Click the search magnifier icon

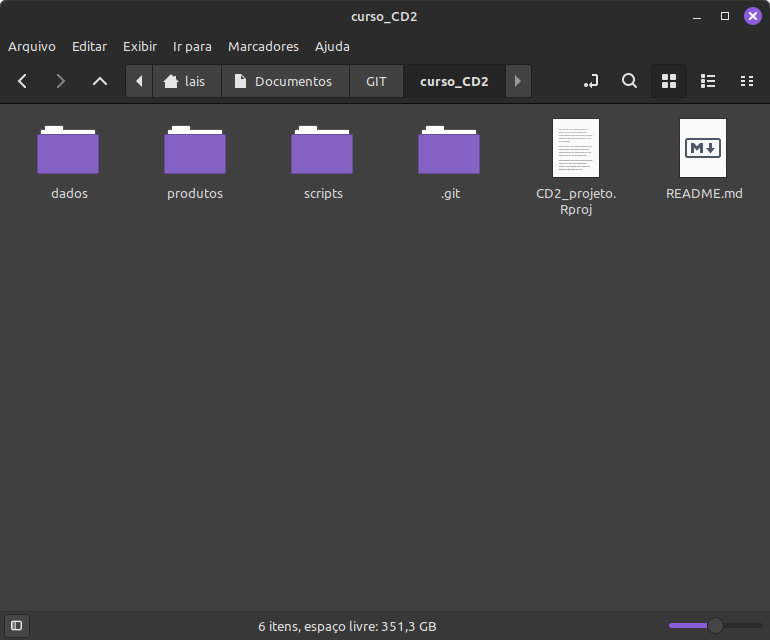629,81
